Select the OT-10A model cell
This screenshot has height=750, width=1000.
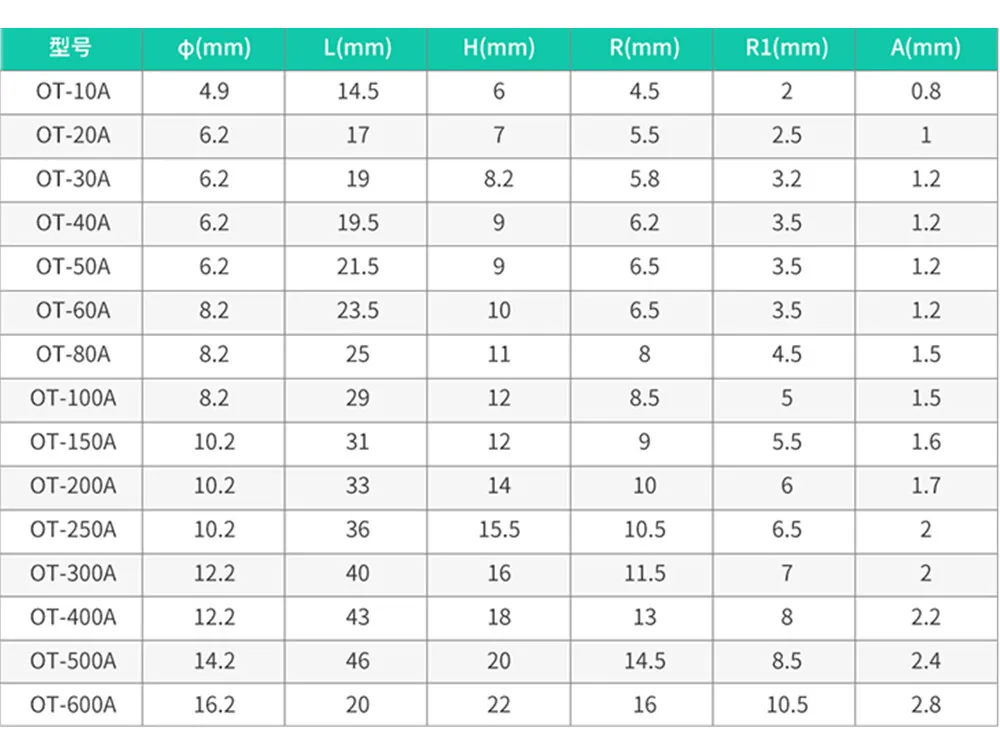coord(71,92)
